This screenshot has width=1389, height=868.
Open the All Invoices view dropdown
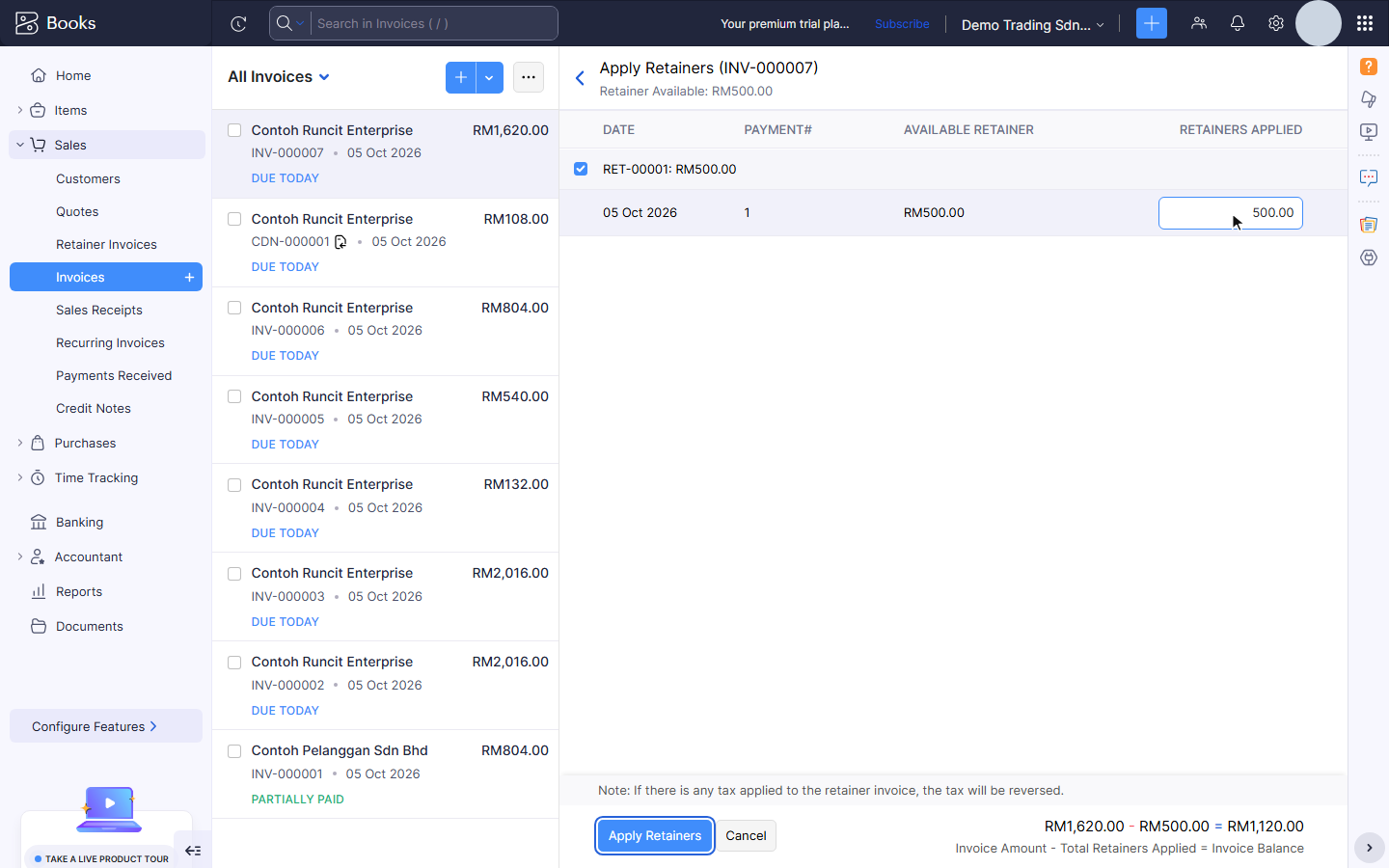(x=279, y=77)
